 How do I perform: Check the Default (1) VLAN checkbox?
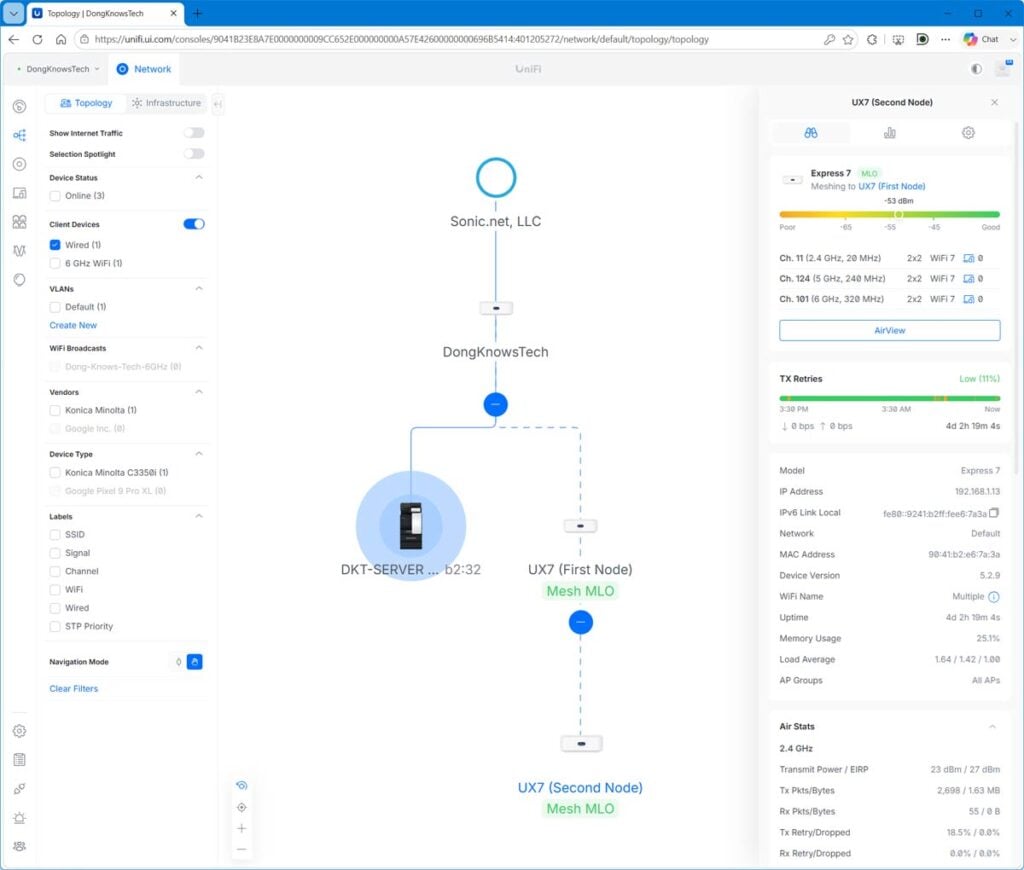coord(55,307)
